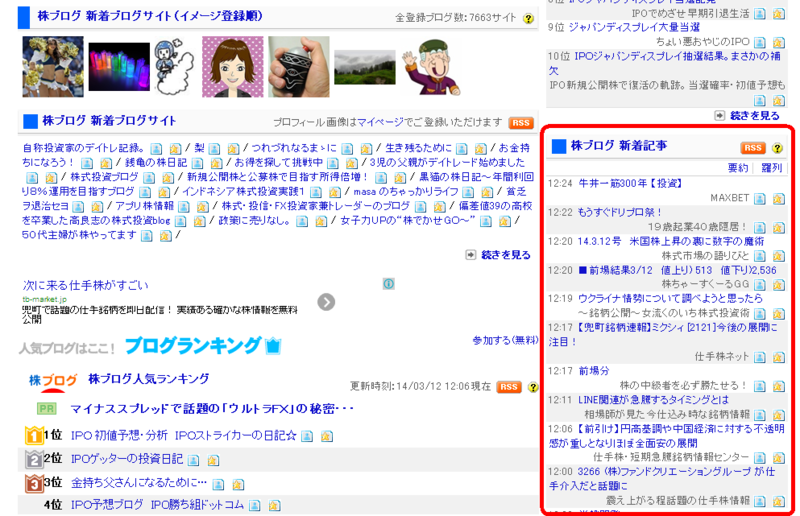800x516 pixels.
Task: Click favorite icon beside ちょい悪おやじのIPO
Action: [779, 42]
